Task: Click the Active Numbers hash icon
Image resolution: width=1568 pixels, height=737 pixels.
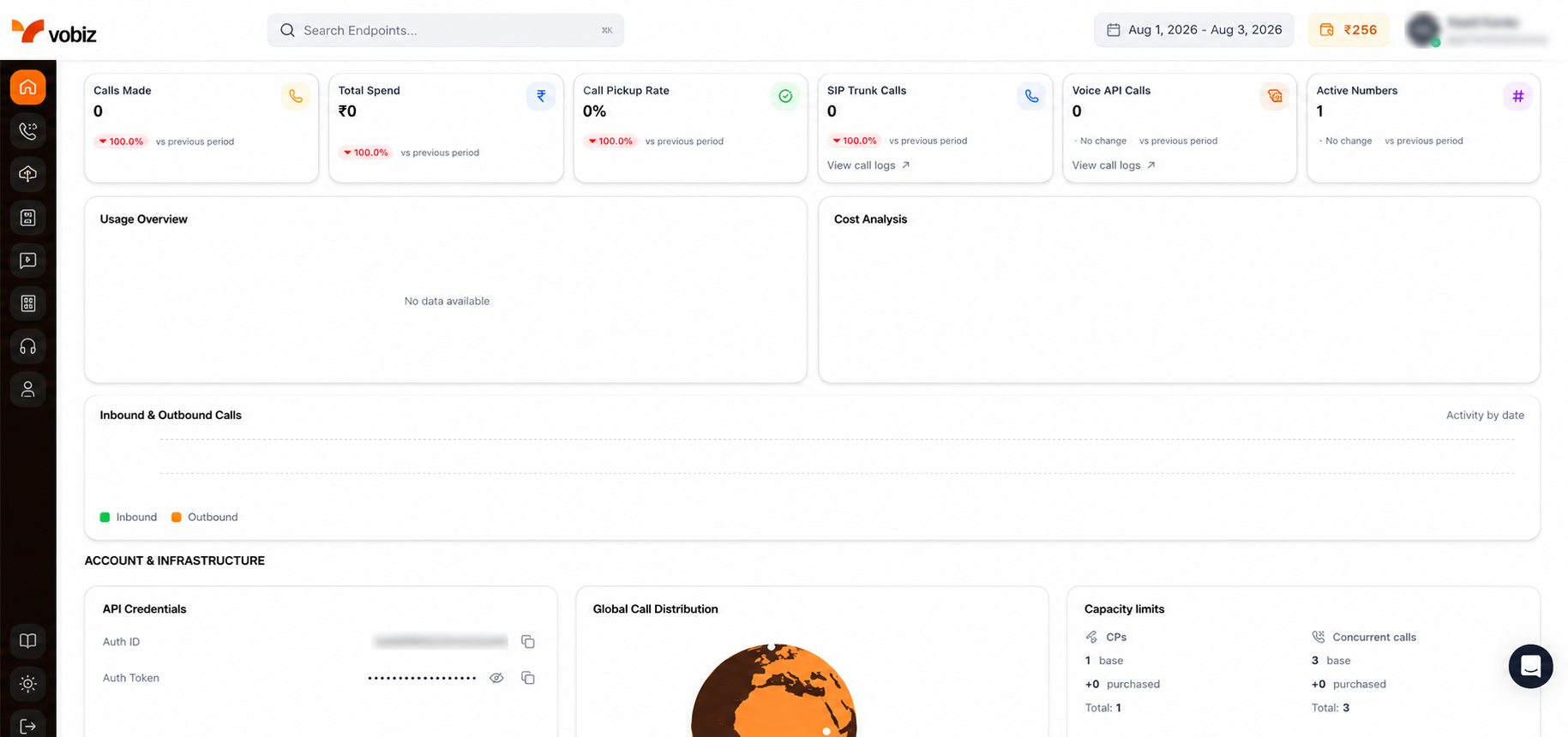Action: tap(1518, 97)
